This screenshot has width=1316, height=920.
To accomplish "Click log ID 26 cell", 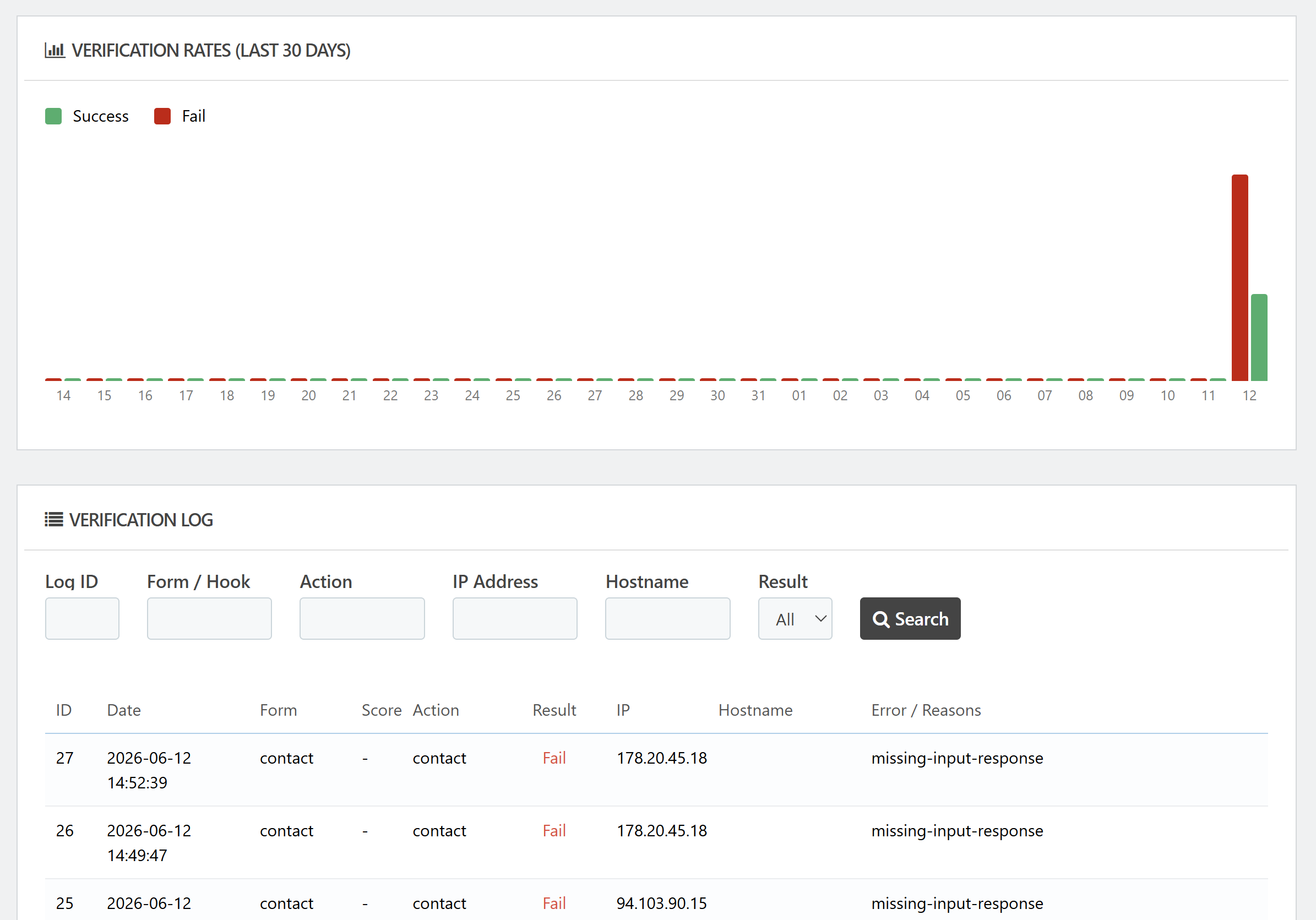I will coord(65,831).
